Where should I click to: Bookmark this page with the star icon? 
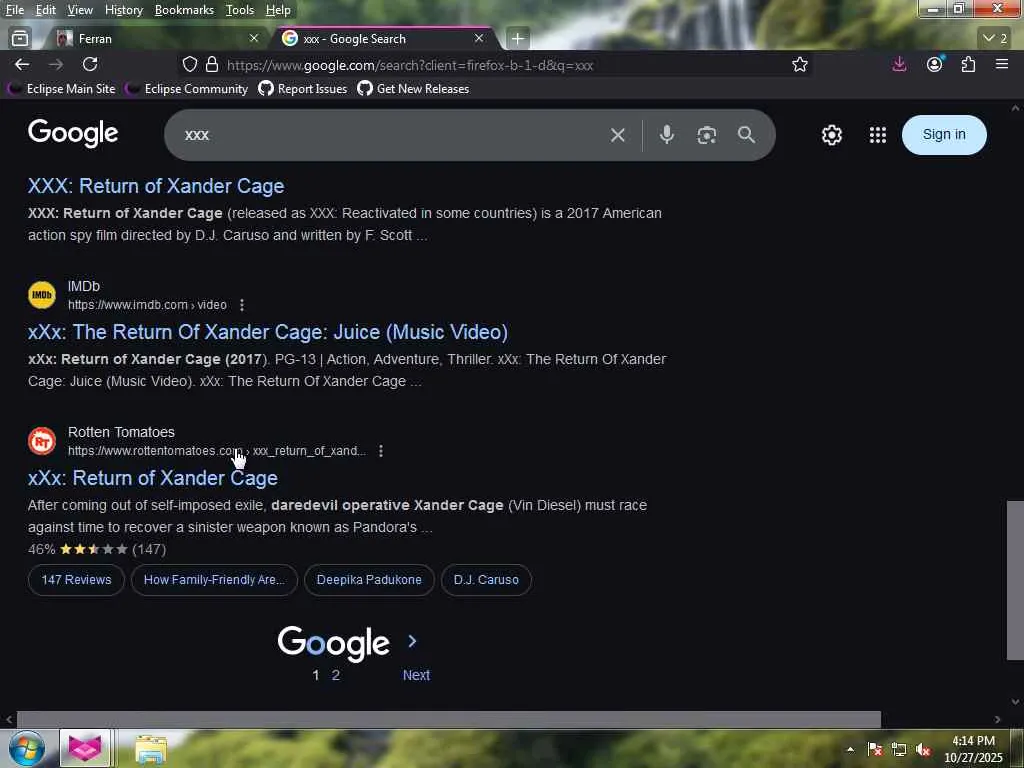click(800, 64)
